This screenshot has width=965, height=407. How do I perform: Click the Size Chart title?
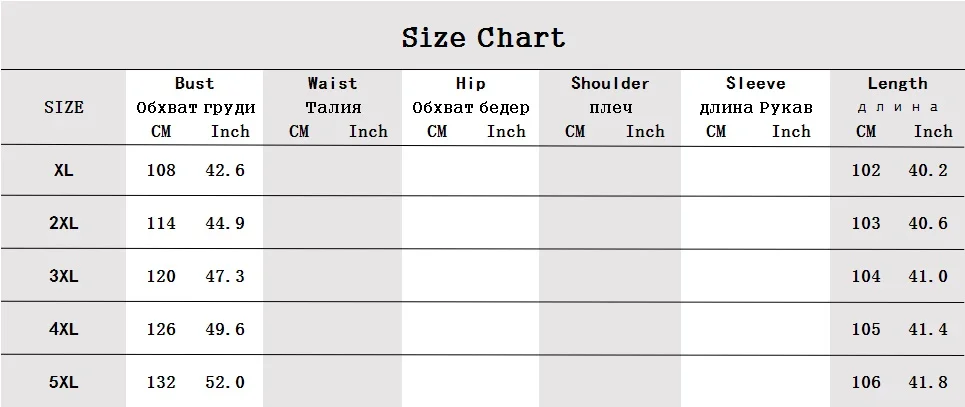point(483,38)
